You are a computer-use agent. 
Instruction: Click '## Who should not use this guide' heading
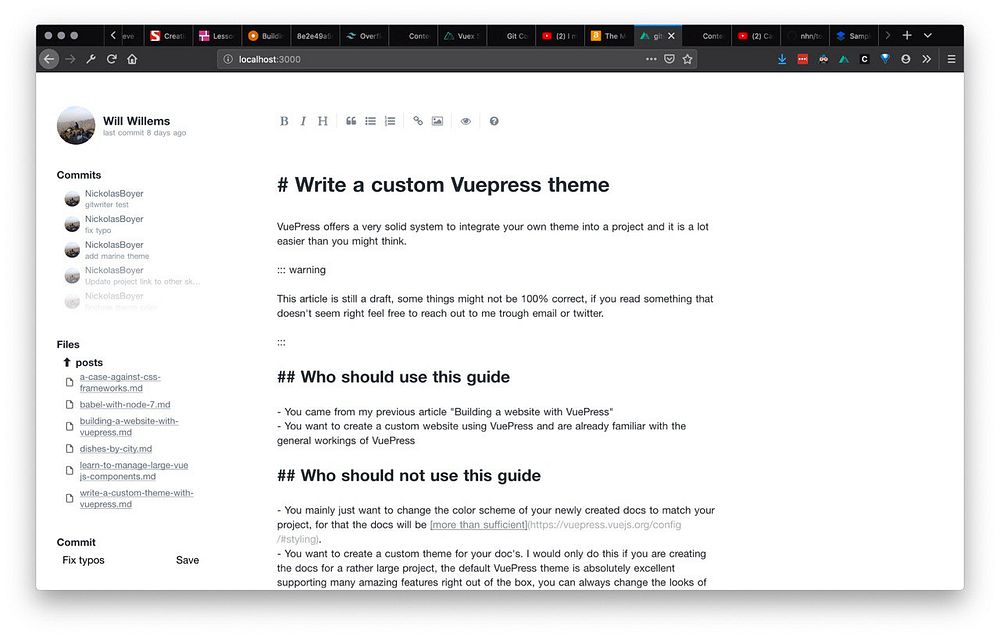[x=409, y=475]
